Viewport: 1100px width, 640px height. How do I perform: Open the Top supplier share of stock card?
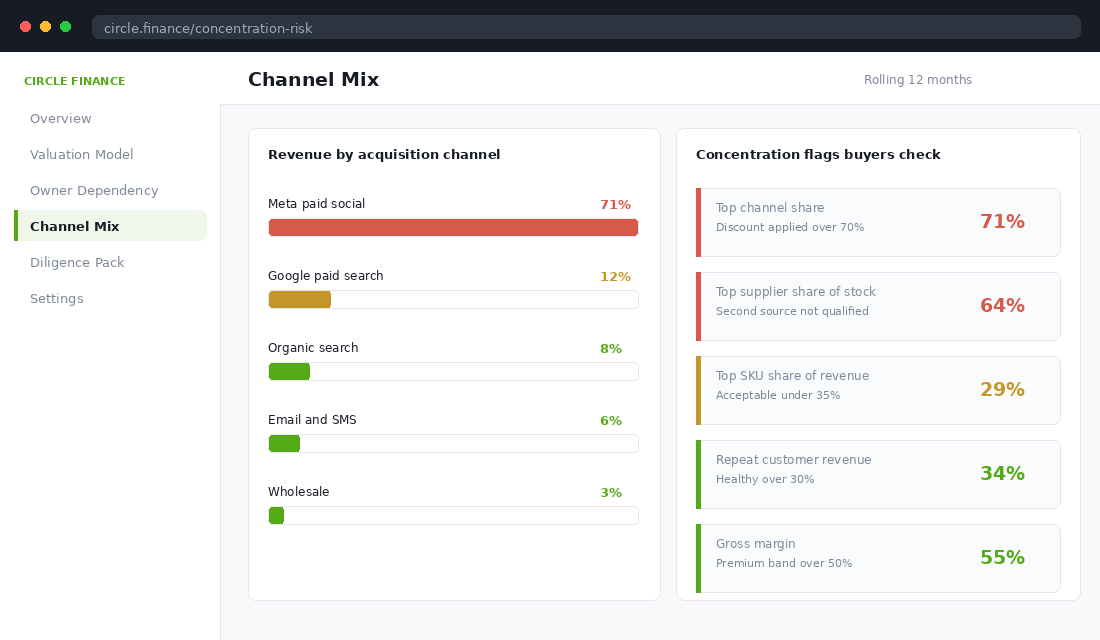point(878,307)
